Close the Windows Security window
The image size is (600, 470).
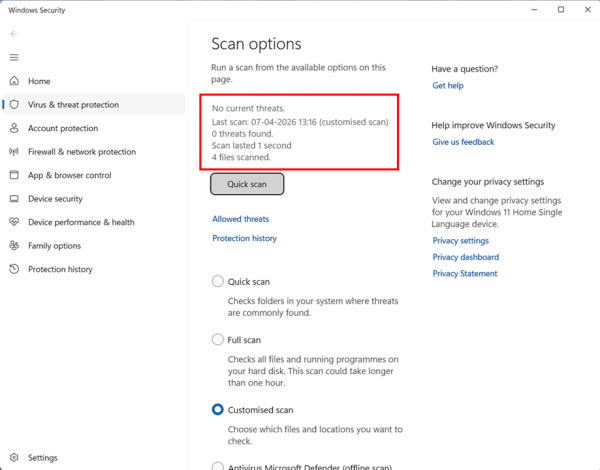pos(588,10)
